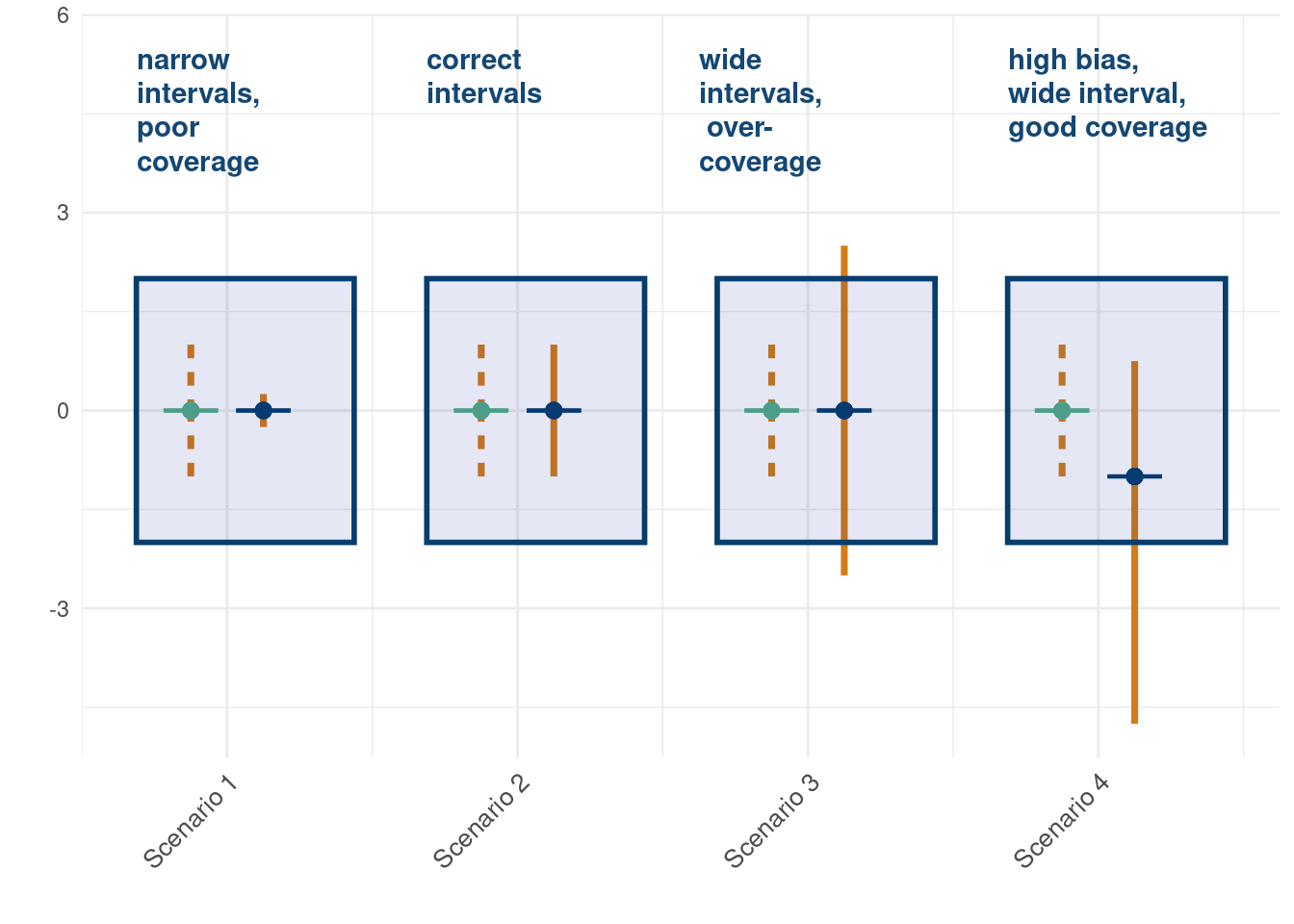Click the y-axis tick label 6
Screen dimensions: 1294x924
tap(63, 15)
